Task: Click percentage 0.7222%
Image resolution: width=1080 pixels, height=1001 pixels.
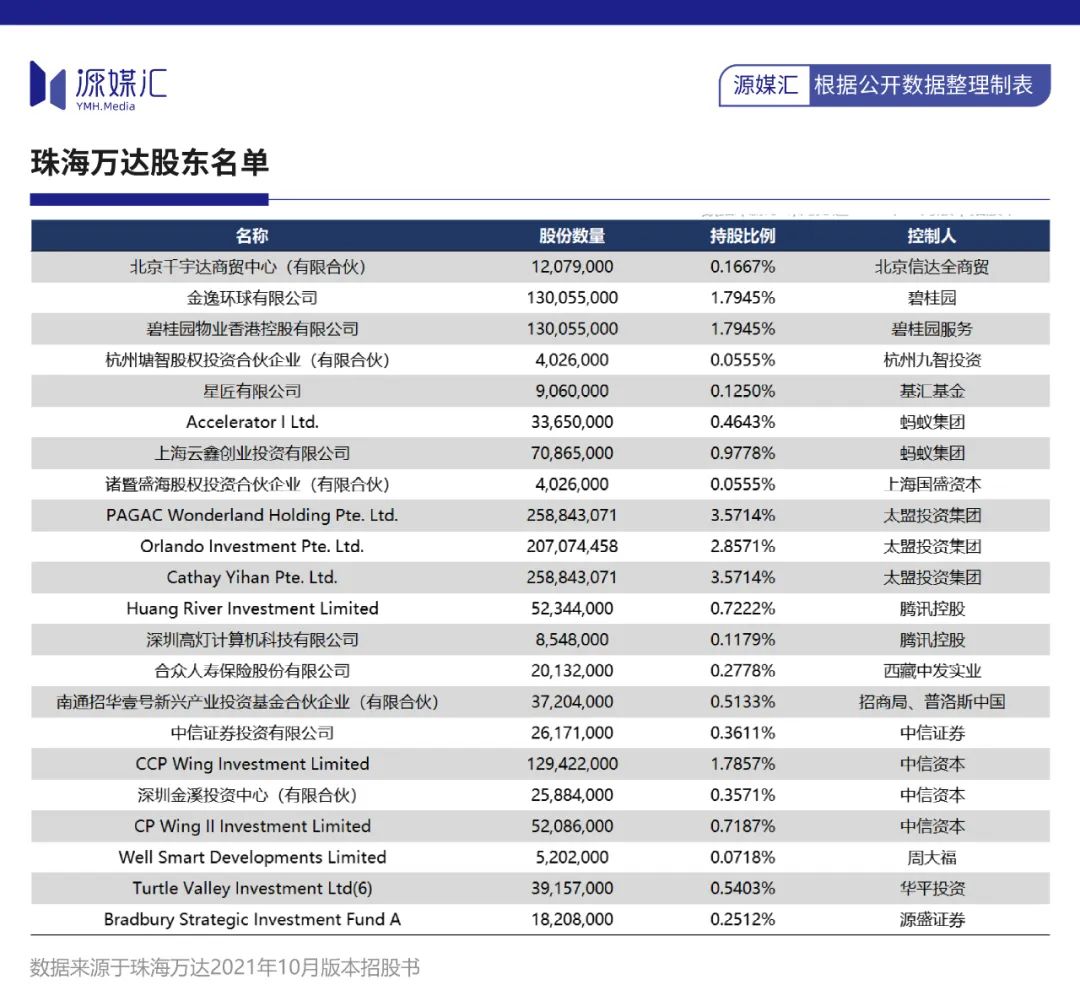Action: pyautogui.click(x=742, y=608)
